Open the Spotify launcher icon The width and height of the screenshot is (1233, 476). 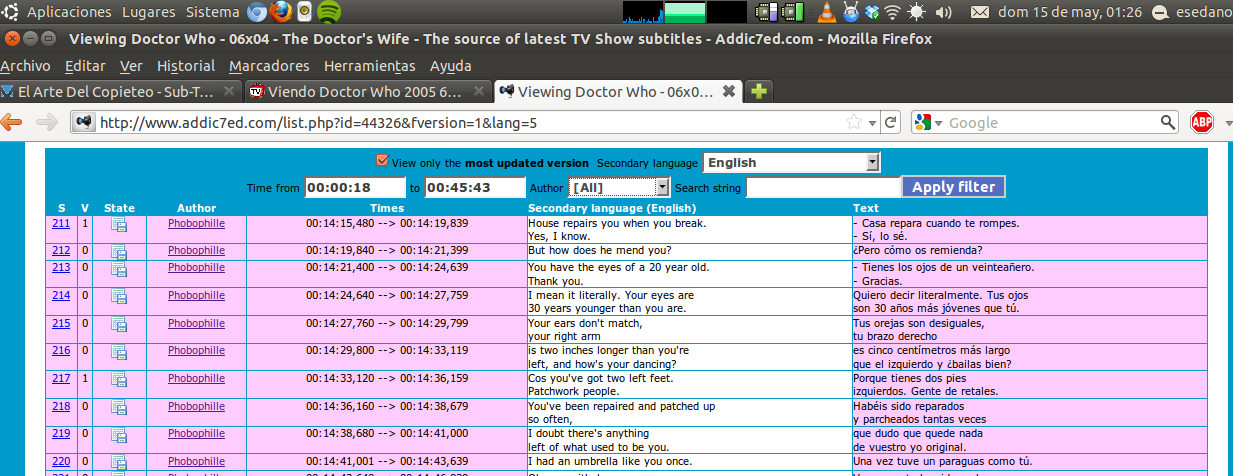tap(329, 12)
